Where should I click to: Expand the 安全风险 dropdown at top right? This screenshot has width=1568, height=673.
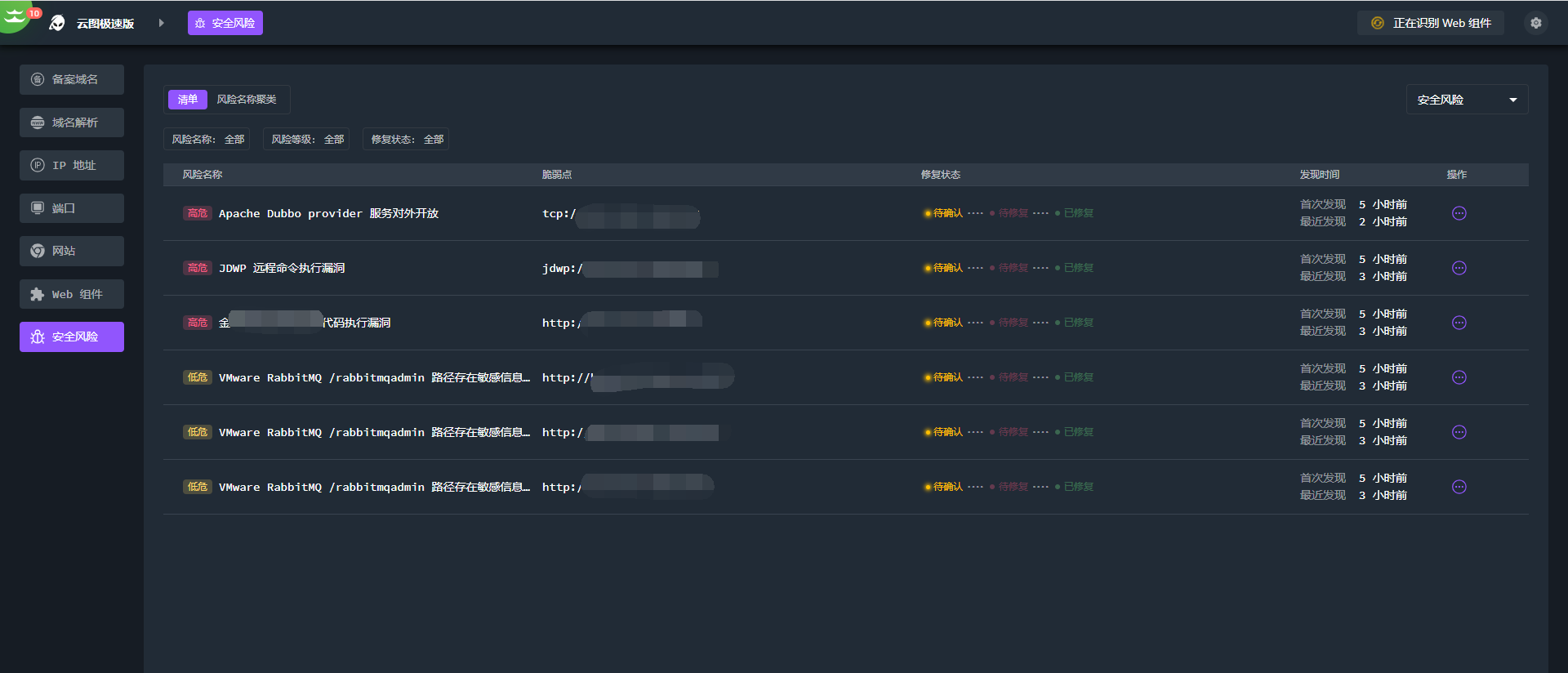coord(1467,100)
